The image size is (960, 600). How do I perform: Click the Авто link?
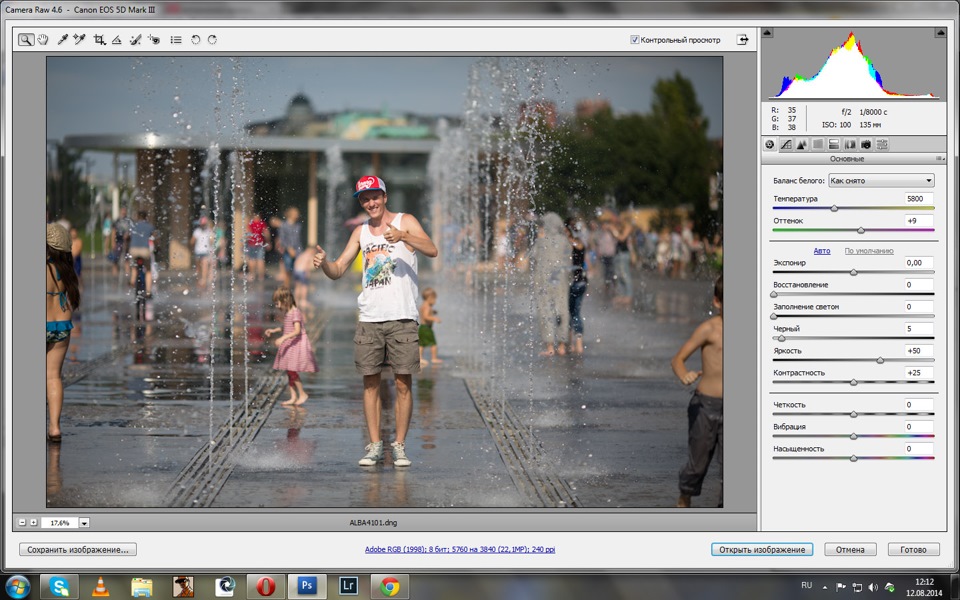pos(822,251)
